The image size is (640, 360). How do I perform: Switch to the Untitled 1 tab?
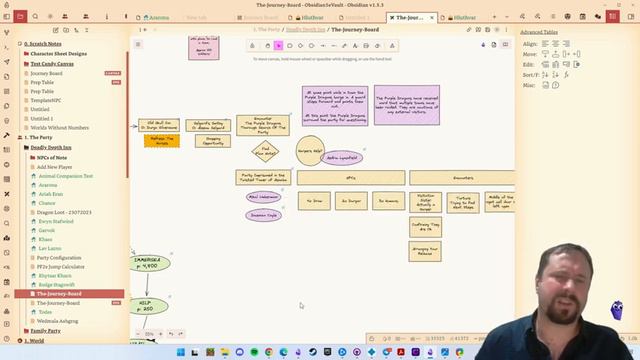[357, 18]
